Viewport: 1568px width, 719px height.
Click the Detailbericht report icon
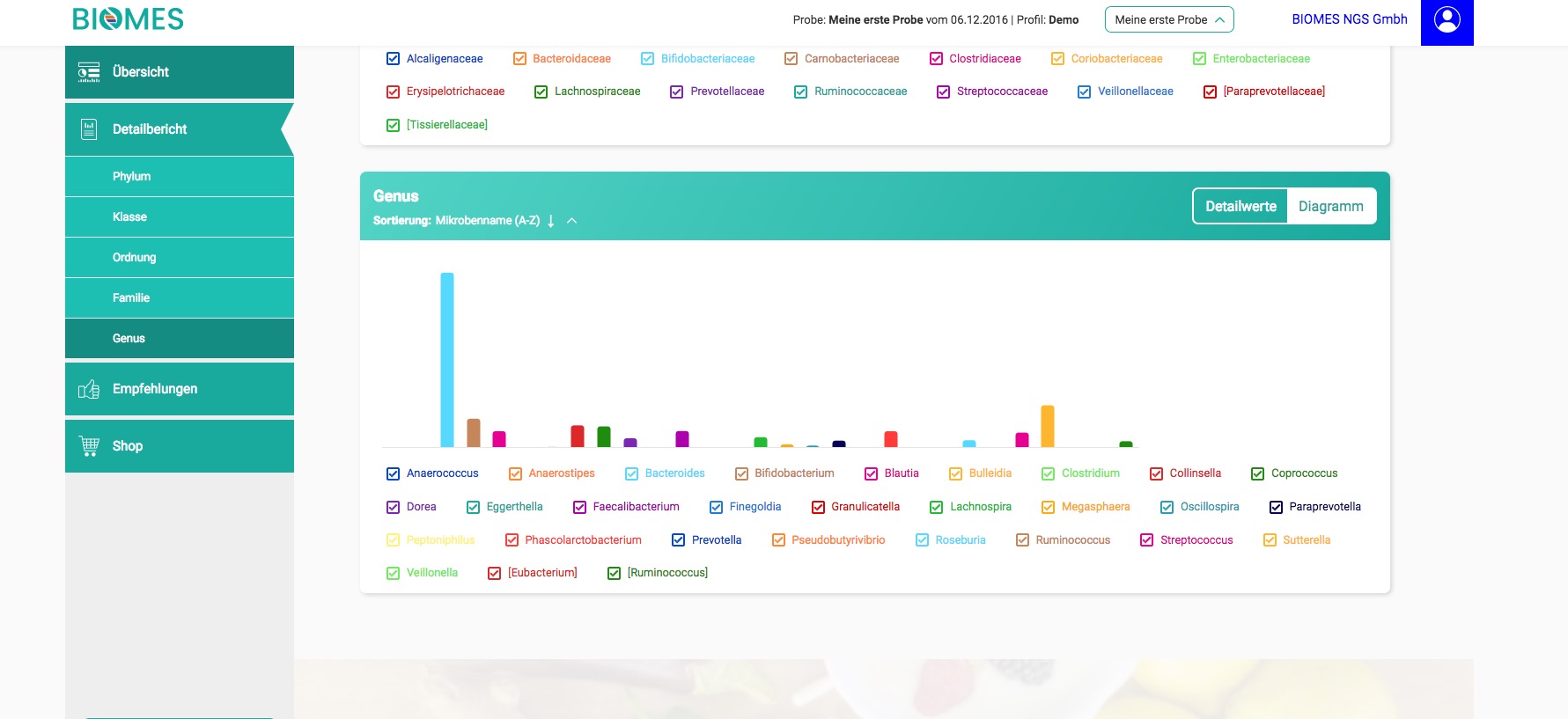[89, 129]
